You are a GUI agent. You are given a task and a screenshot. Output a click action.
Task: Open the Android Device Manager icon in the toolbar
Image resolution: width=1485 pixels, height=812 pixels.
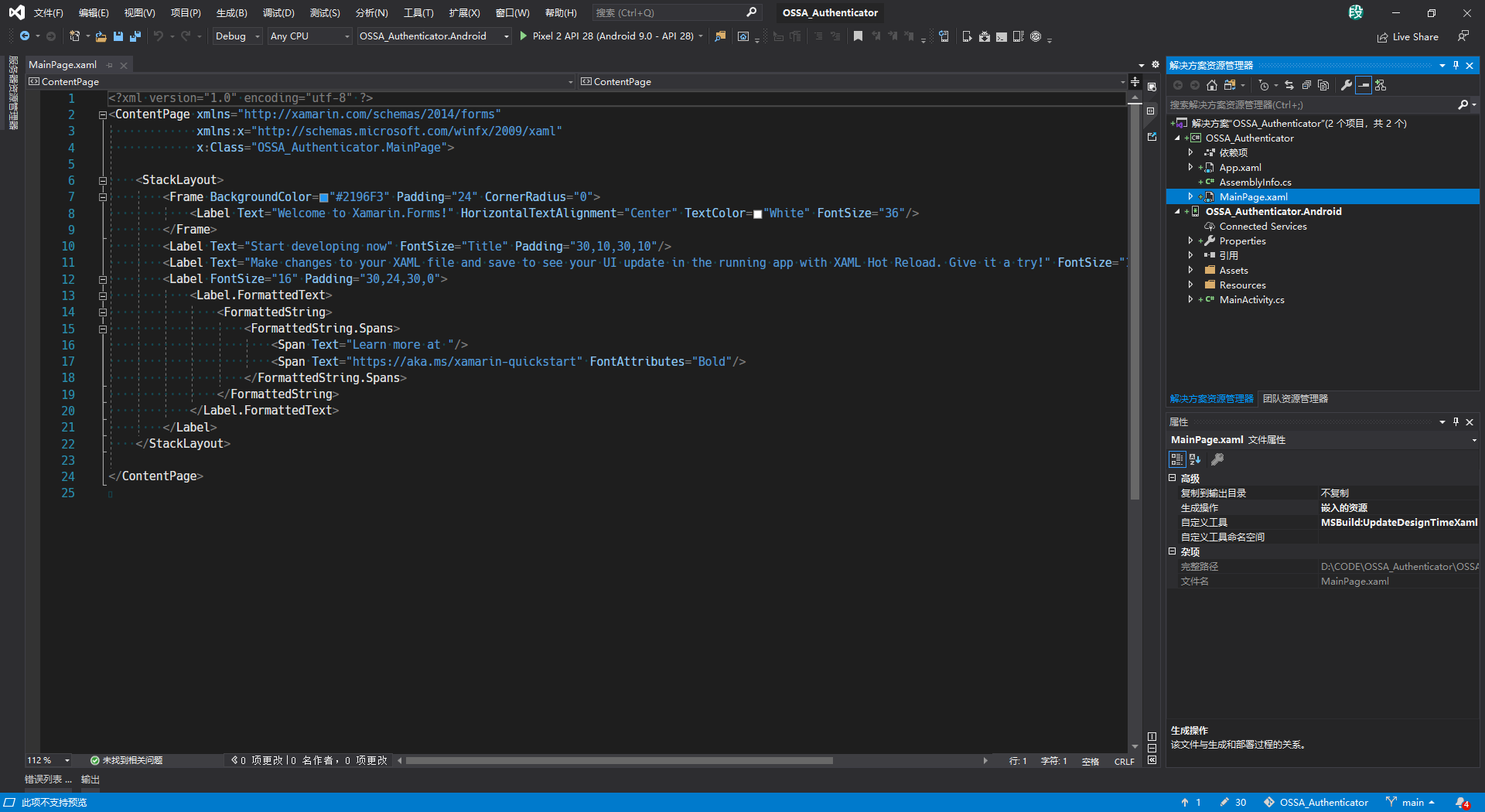967,36
